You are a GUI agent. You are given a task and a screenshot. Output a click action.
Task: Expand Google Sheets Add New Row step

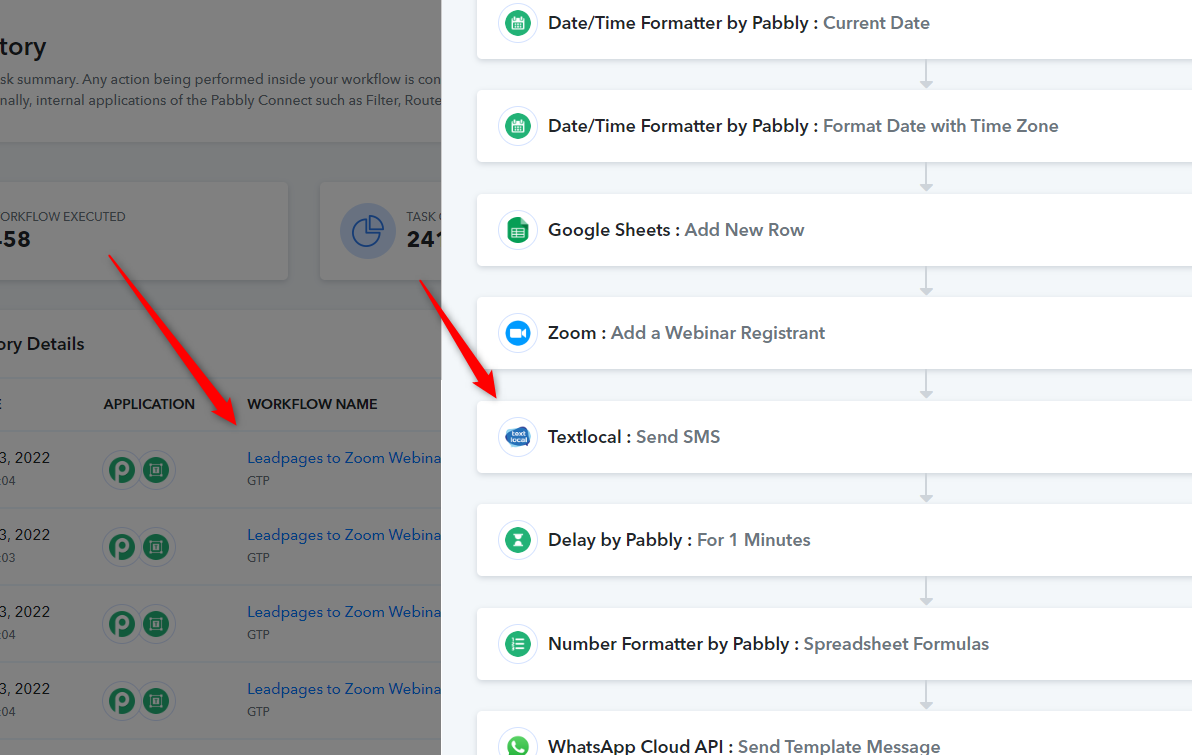coord(834,230)
